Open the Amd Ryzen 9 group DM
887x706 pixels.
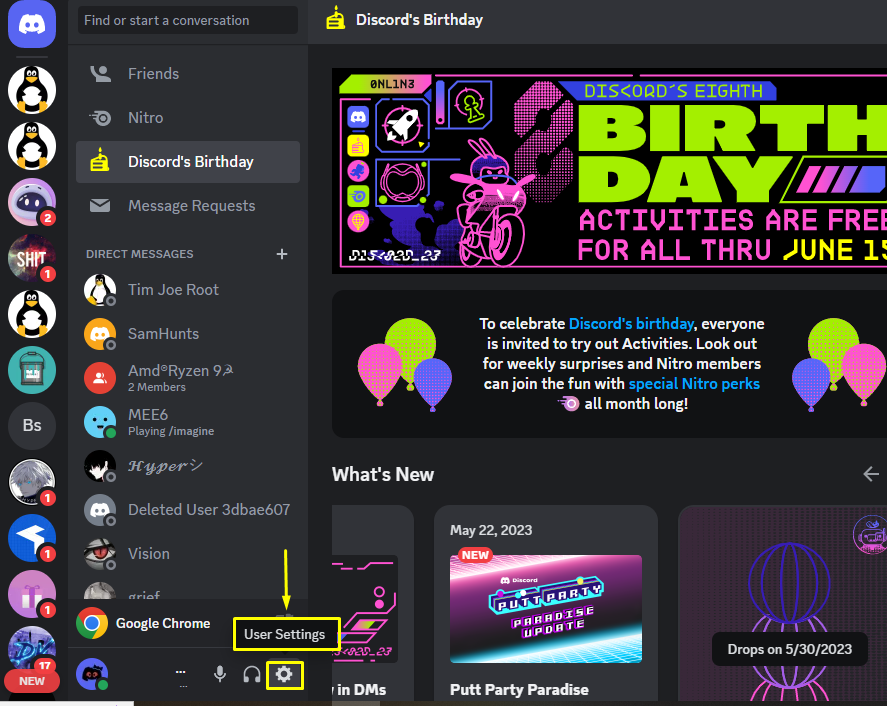(x=188, y=378)
